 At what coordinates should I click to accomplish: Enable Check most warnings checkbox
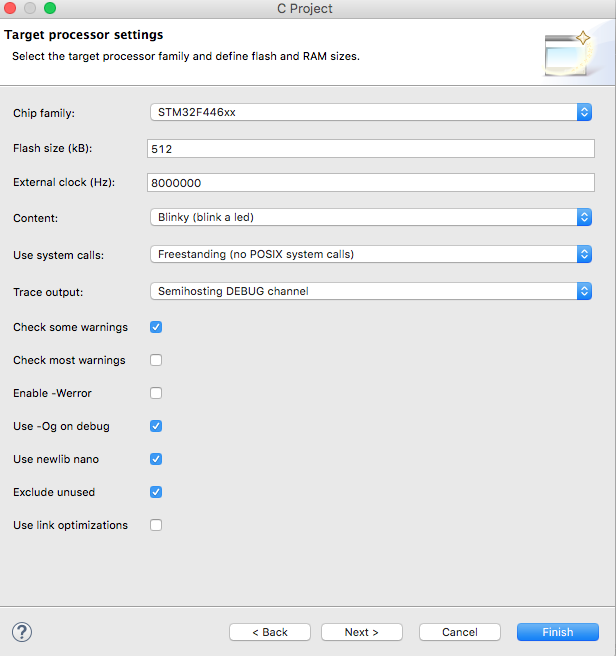(156, 360)
